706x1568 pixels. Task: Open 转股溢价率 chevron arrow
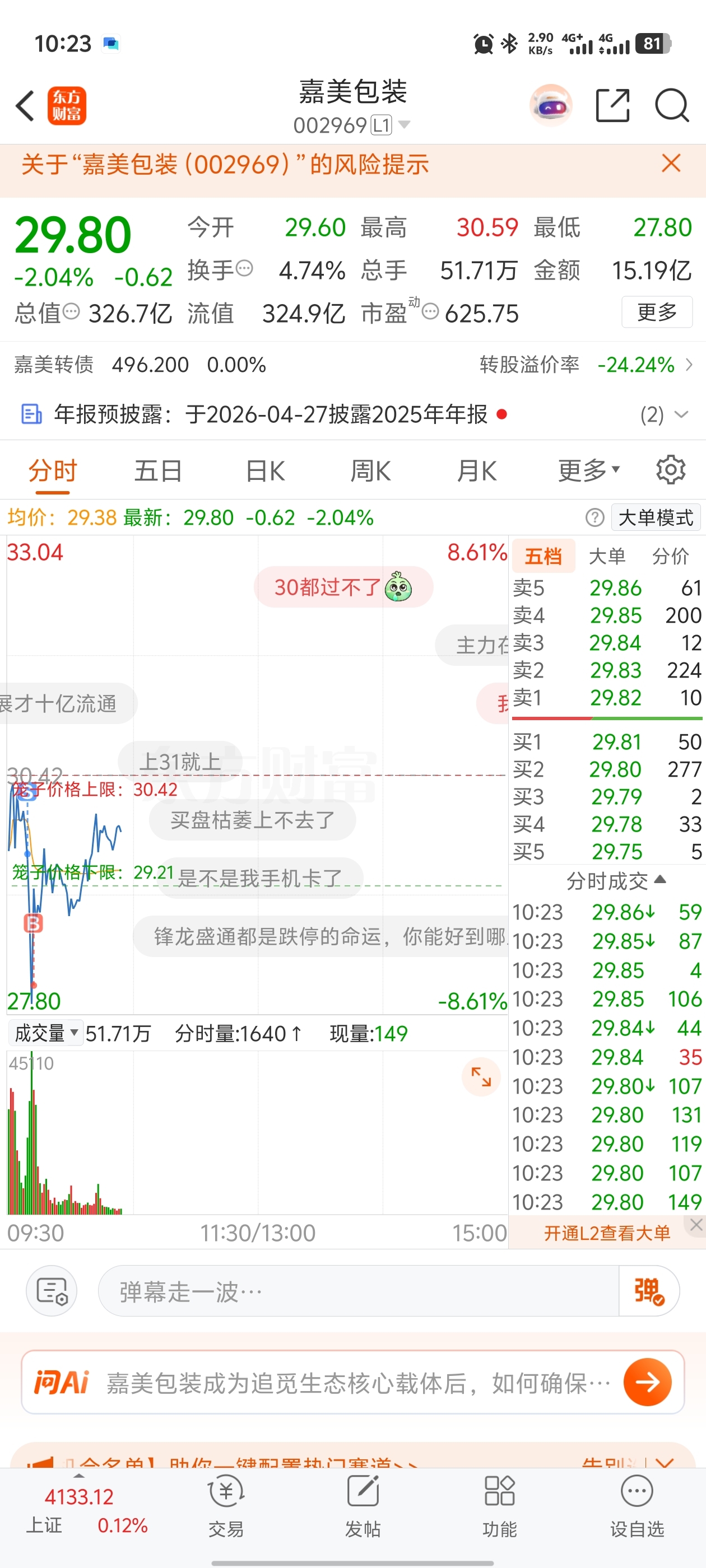689,365
